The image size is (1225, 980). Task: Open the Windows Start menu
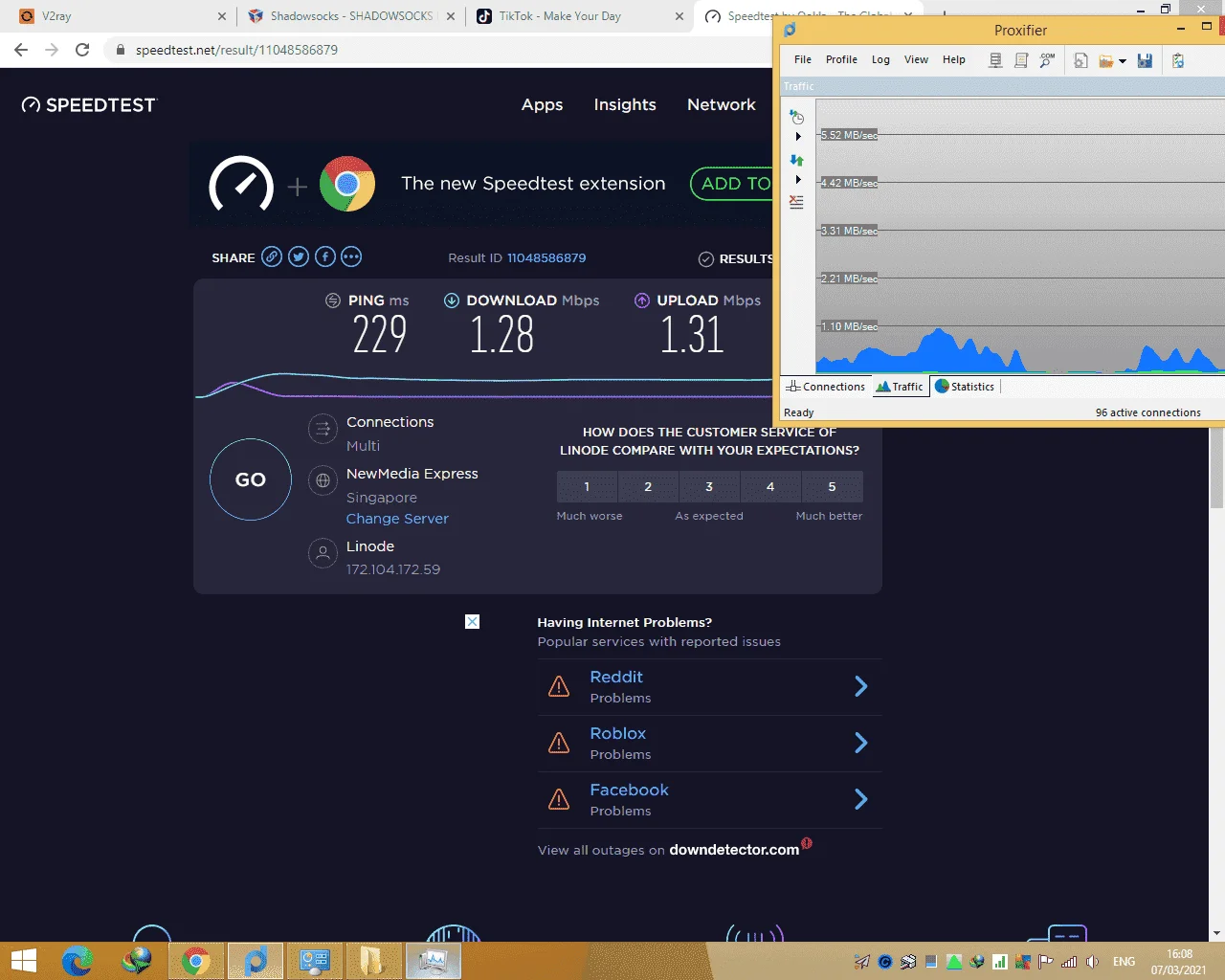pos(23,961)
